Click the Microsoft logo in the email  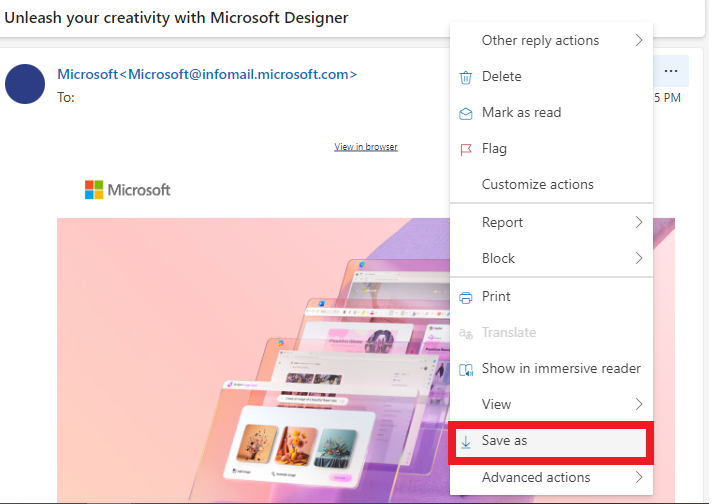[x=128, y=190]
